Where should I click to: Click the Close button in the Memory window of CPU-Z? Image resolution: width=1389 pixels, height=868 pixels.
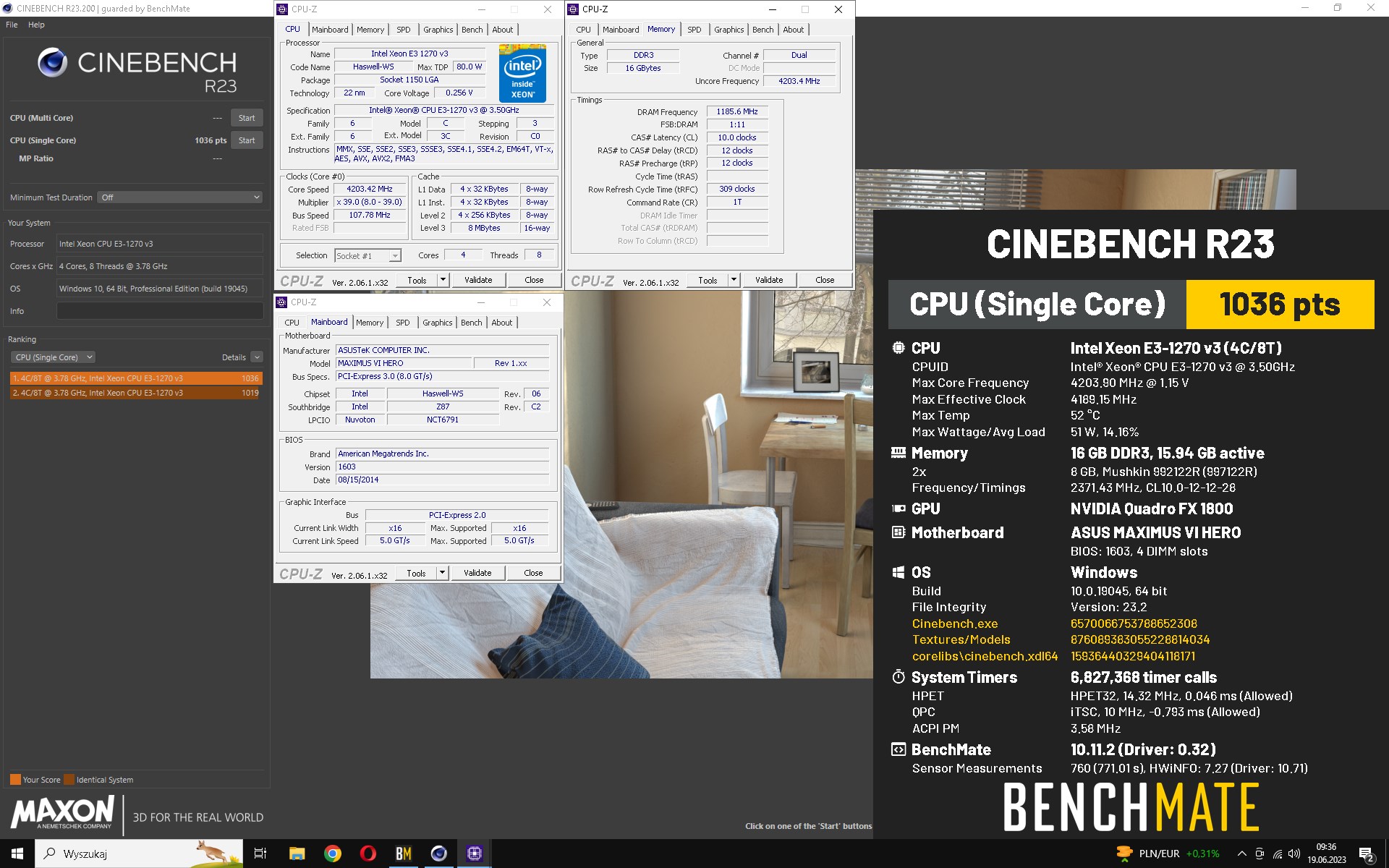pos(825,280)
